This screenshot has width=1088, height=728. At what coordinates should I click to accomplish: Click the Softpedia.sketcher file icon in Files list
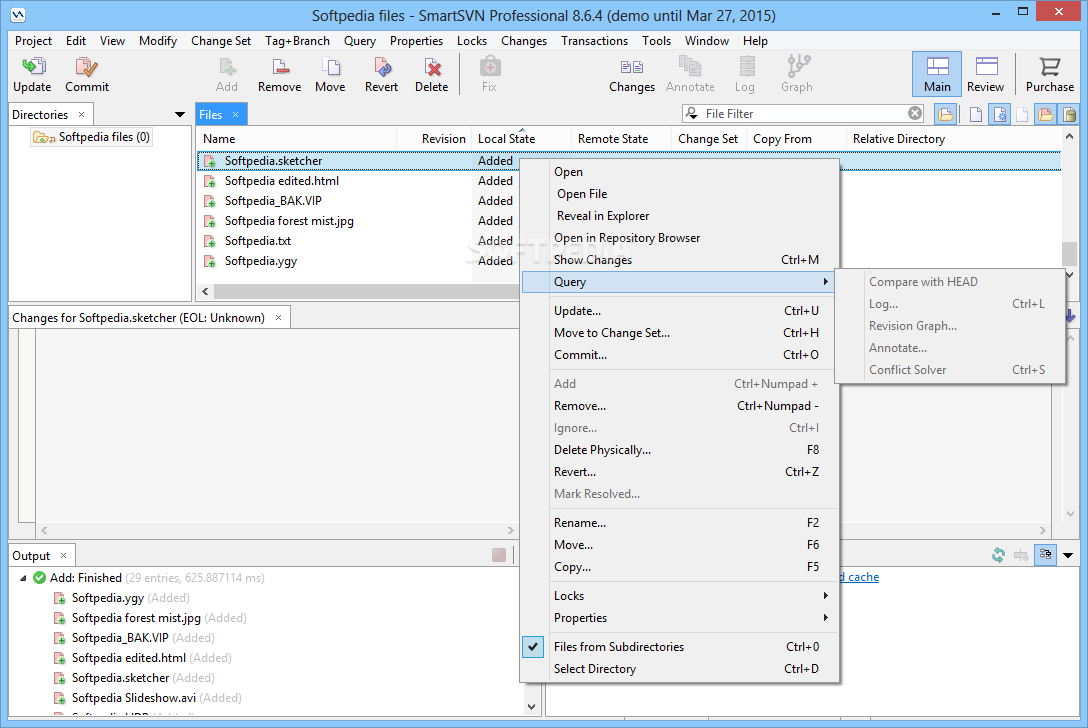pyautogui.click(x=210, y=161)
